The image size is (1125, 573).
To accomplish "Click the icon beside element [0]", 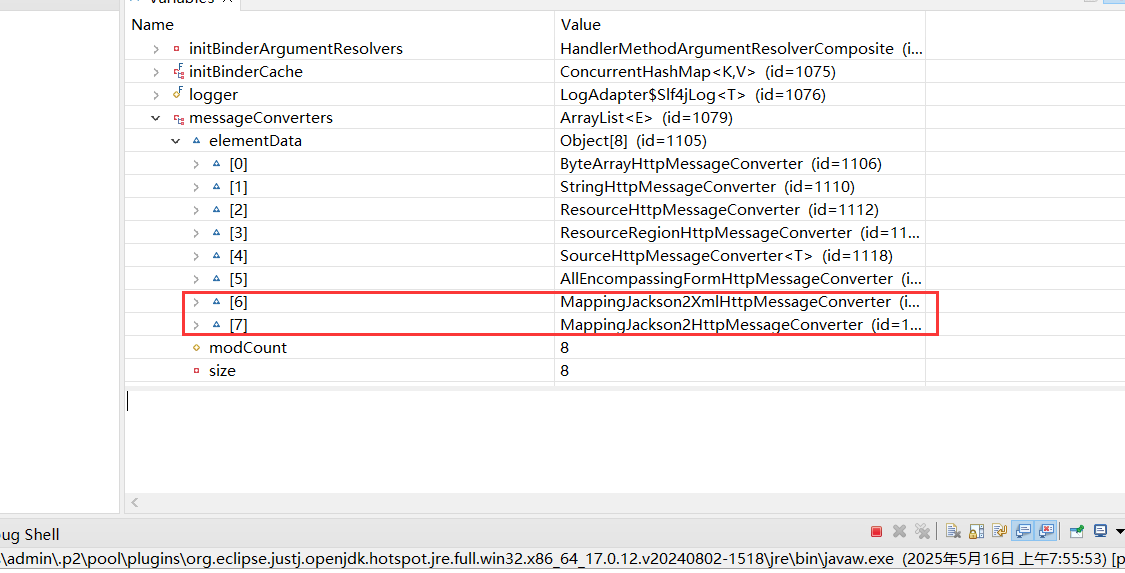I will [217, 164].
